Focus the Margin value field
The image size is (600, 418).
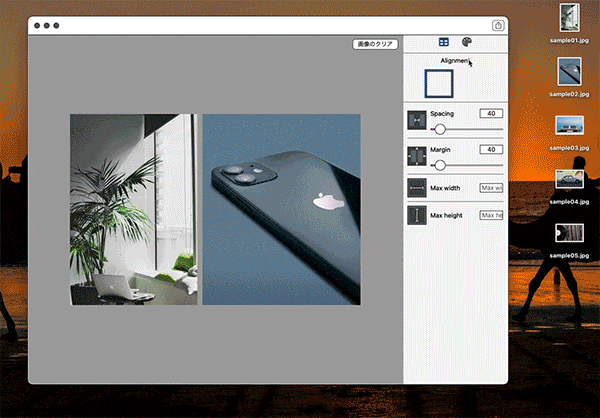coord(491,150)
